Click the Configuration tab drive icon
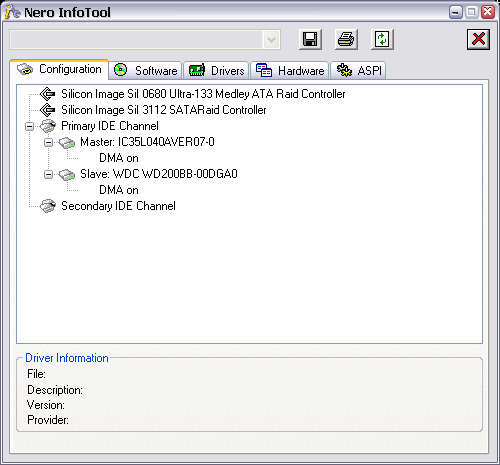 [25, 69]
